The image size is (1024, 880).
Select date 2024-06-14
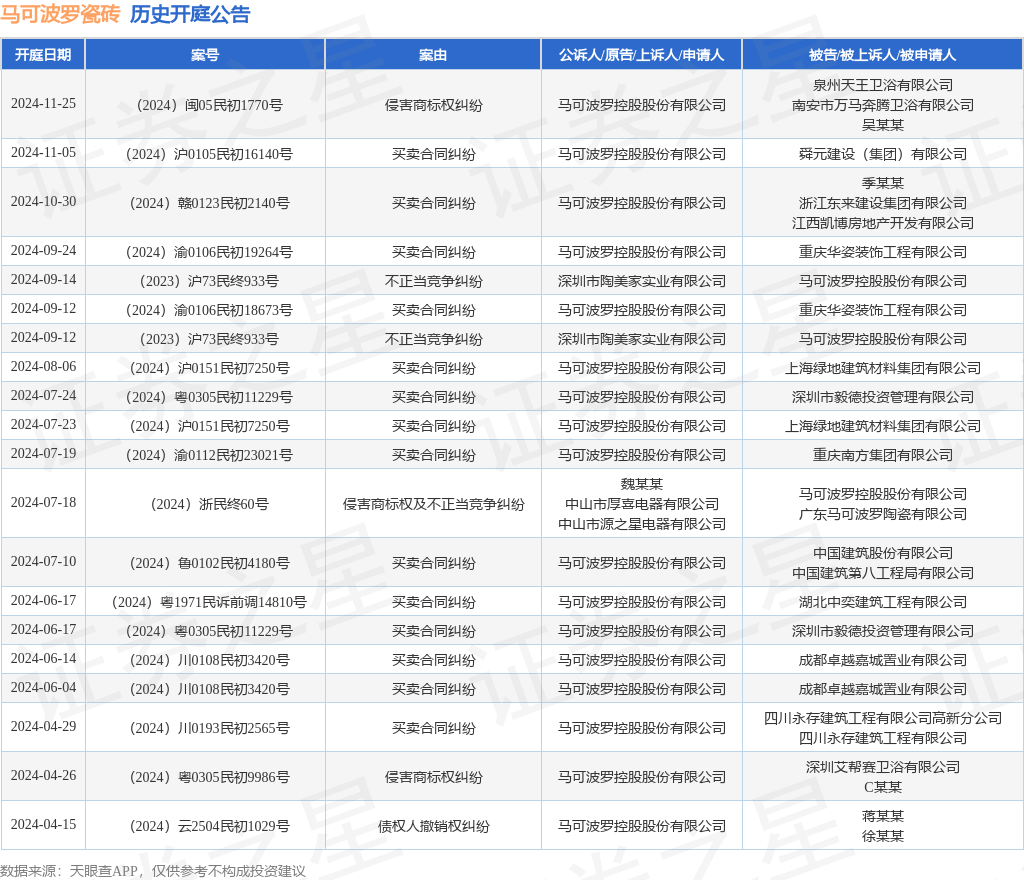[x=43, y=659]
